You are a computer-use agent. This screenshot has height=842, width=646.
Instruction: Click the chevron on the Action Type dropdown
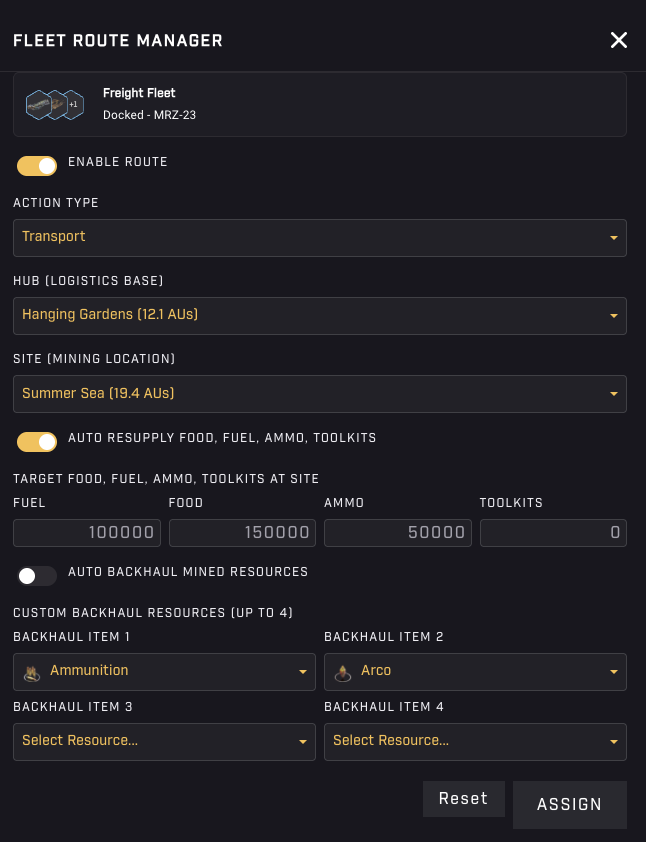click(613, 237)
